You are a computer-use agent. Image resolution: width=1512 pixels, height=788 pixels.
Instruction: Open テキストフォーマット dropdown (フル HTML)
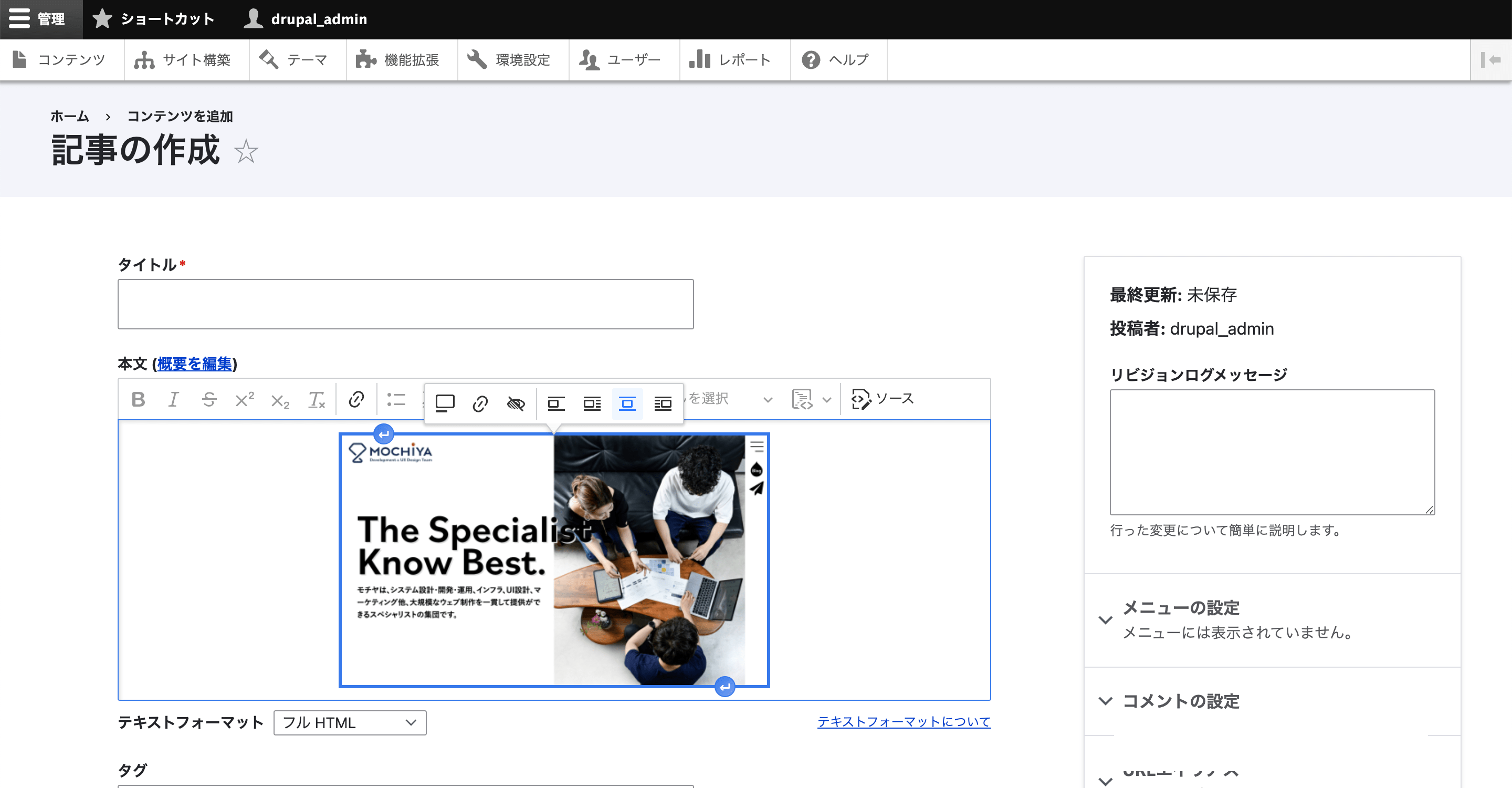(350, 722)
